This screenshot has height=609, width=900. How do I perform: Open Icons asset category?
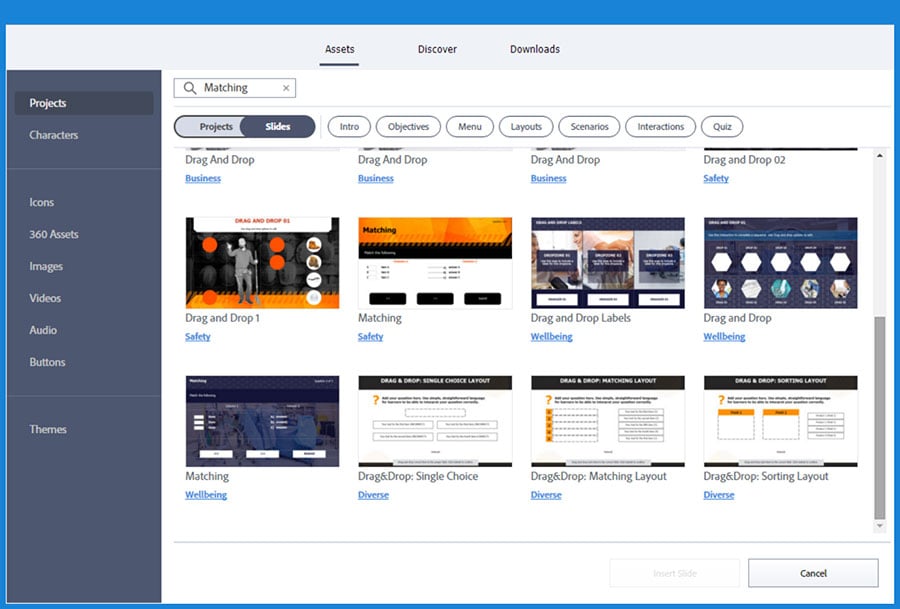41,202
